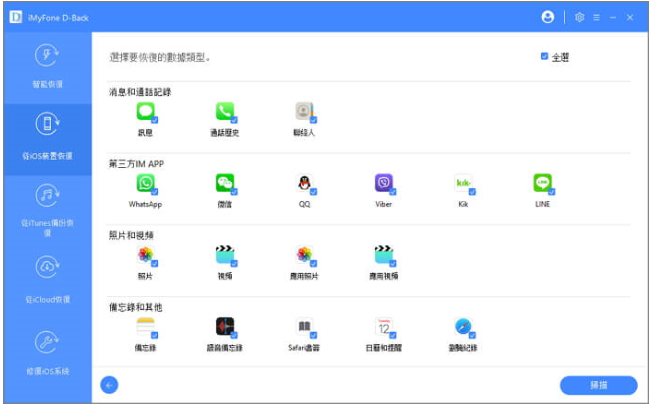Viewport: 651px width, 409px height.
Task: Go back with the round arrow button
Action: coord(109,385)
